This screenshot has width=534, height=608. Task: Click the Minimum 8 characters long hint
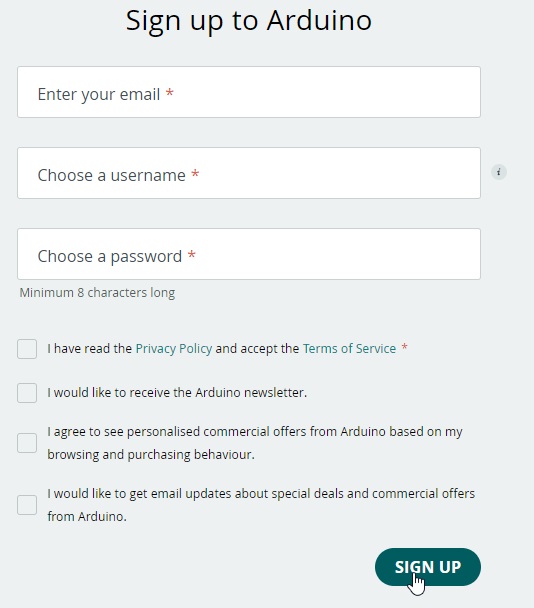pyautogui.click(x=97, y=292)
